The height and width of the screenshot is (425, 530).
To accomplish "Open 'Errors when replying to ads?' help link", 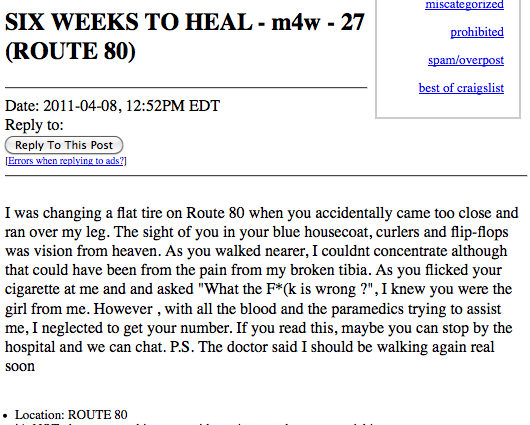I will pos(66,161).
